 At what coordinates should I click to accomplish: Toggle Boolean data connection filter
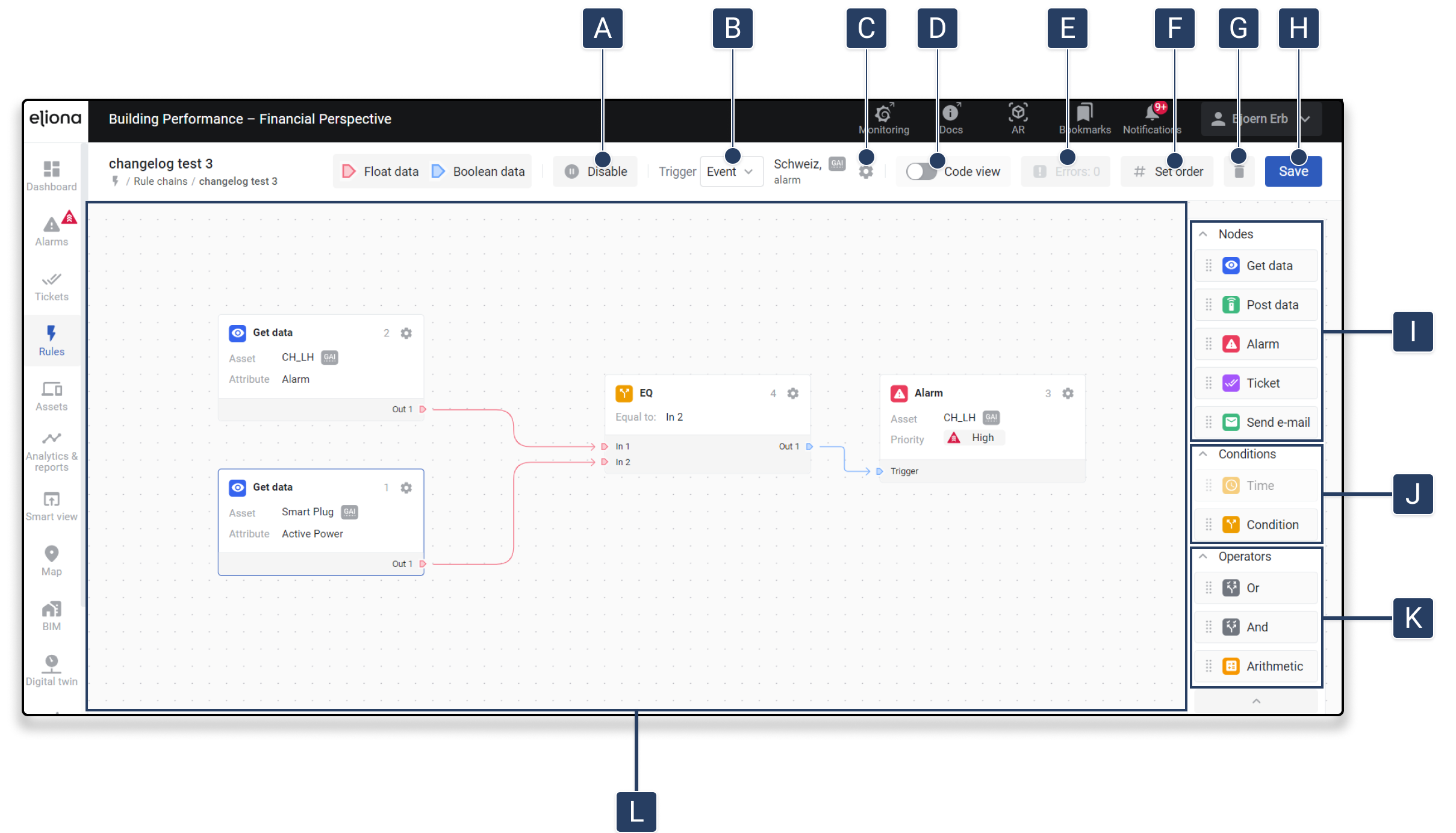click(479, 172)
